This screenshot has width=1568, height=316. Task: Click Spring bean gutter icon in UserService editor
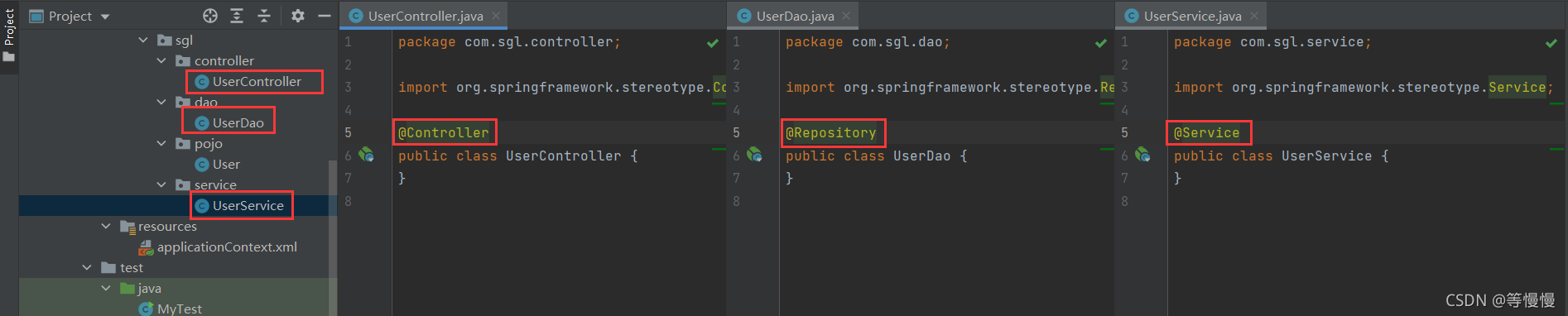1142,155
